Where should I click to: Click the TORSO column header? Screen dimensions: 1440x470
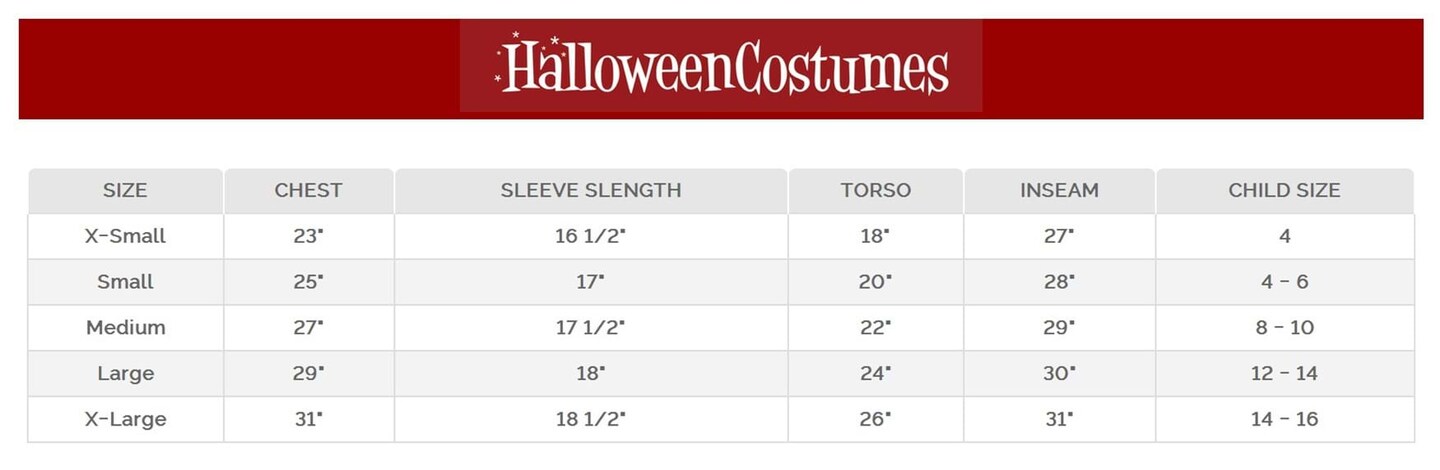(x=875, y=190)
